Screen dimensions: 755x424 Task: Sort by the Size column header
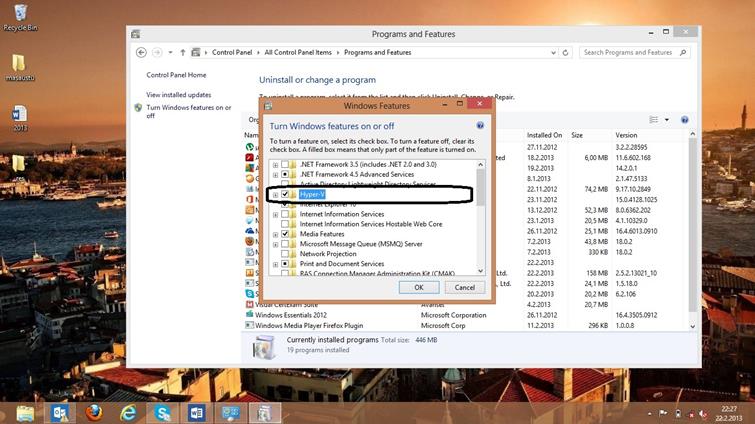(x=577, y=135)
